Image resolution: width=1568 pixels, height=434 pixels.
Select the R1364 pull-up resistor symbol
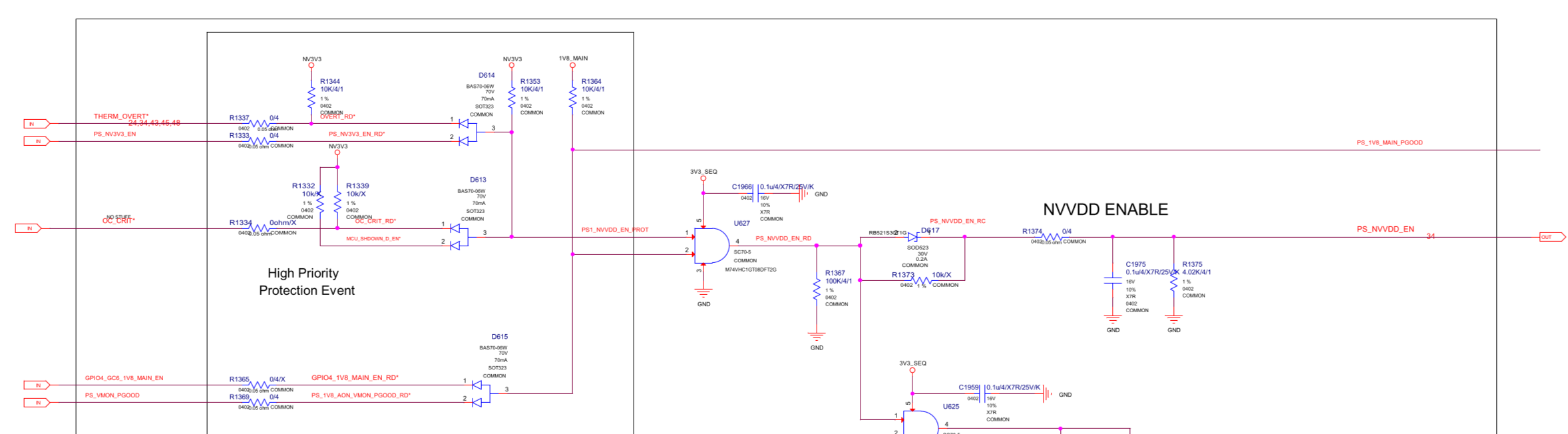pyautogui.click(x=572, y=98)
